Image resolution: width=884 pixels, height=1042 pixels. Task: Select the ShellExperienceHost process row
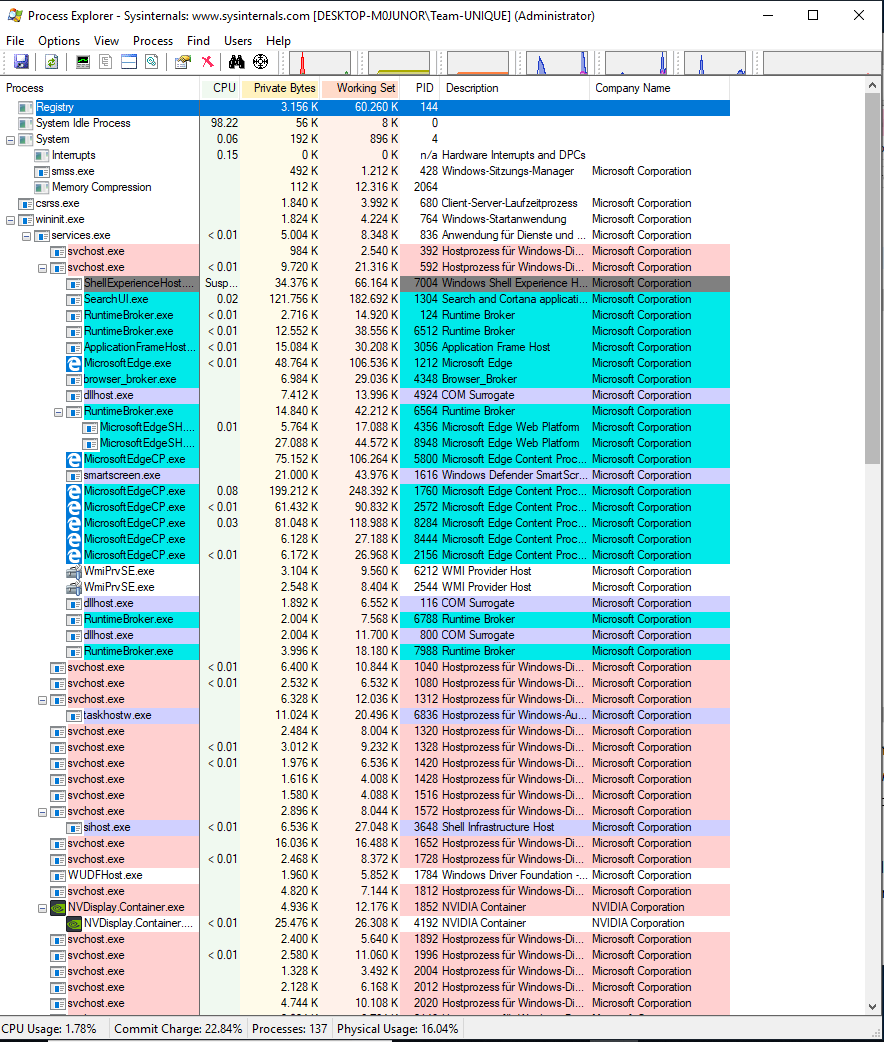point(365,284)
